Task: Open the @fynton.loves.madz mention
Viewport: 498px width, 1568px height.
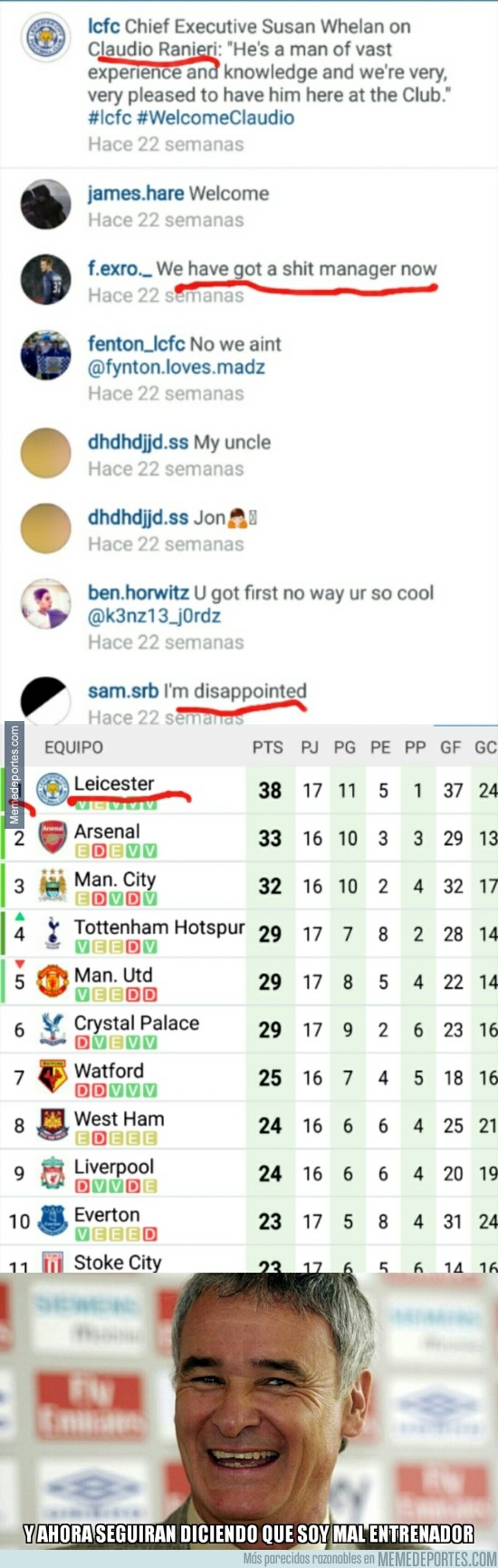Action: [x=177, y=368]
